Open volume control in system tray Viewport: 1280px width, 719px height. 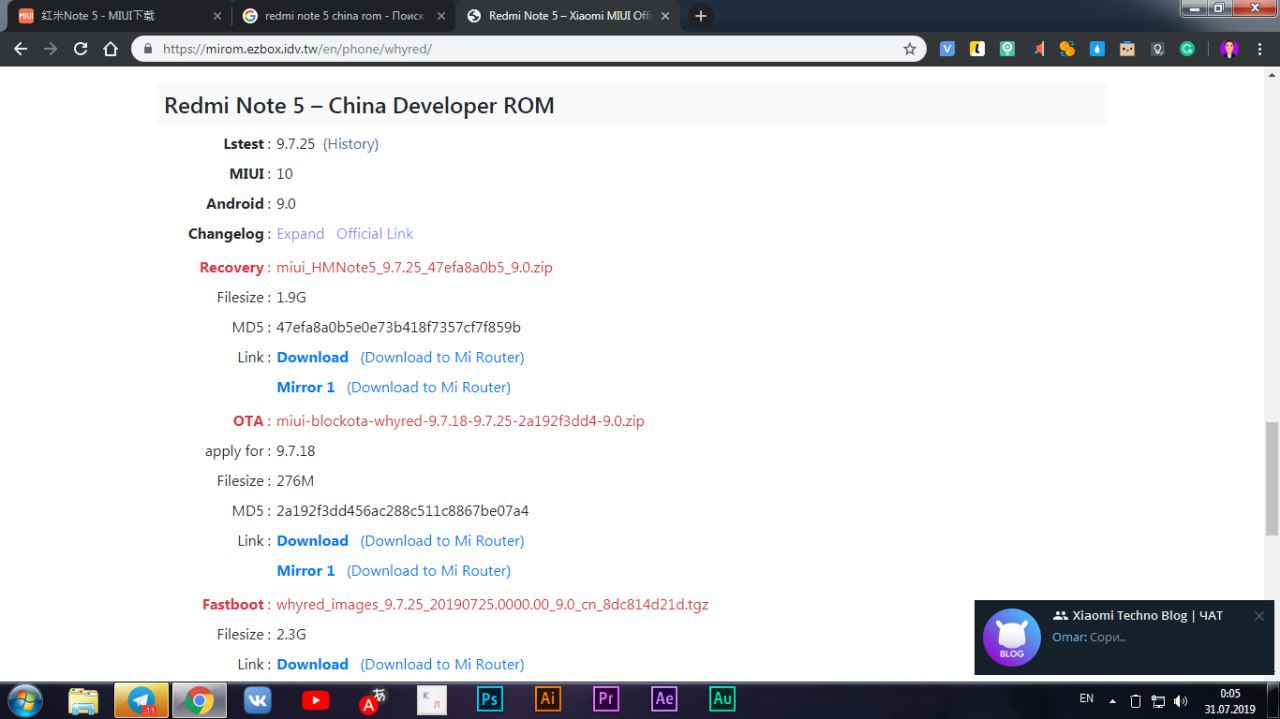click(x=1180, y=701)
